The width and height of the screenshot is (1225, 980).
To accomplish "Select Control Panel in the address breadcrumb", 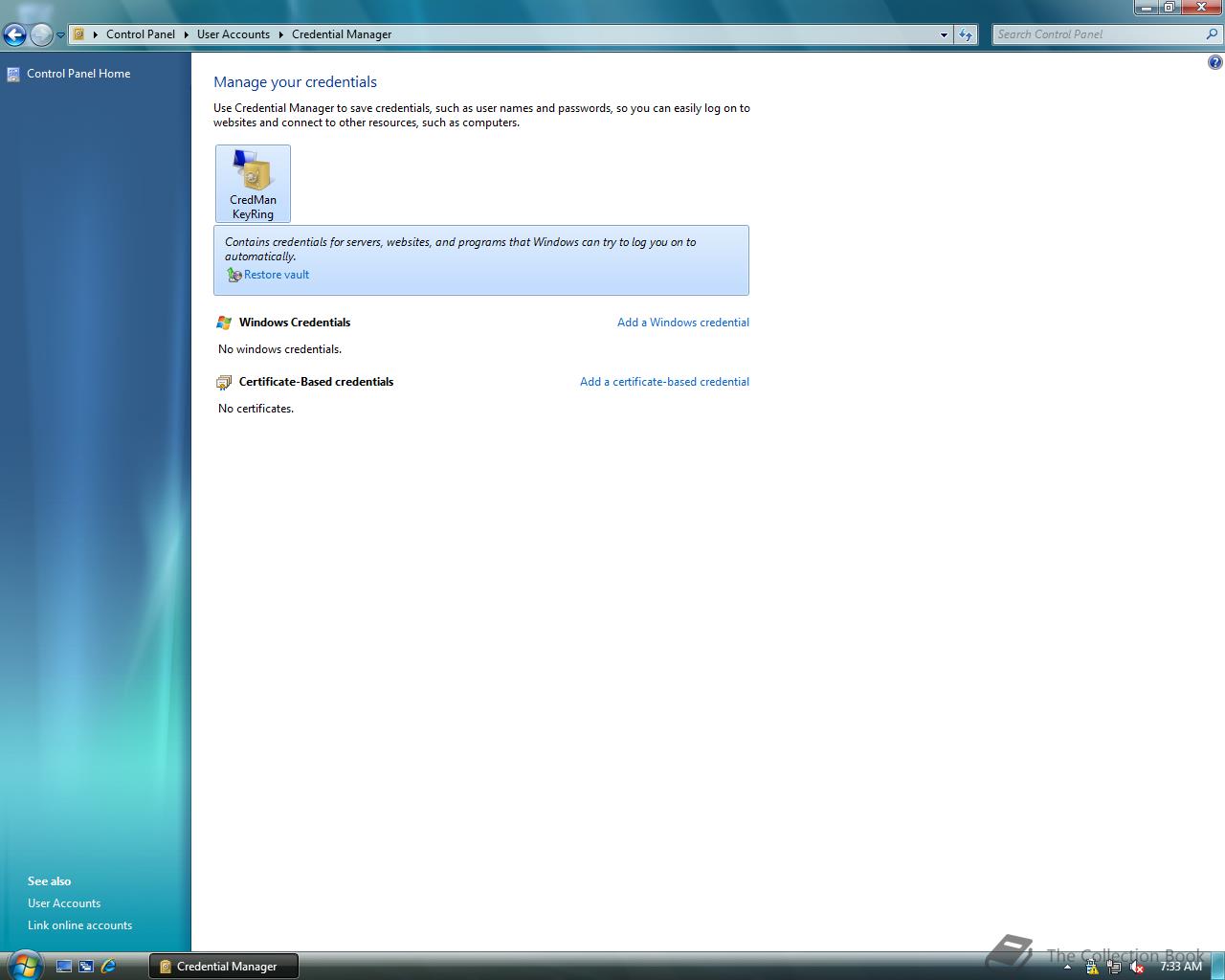I will (141, 34).
